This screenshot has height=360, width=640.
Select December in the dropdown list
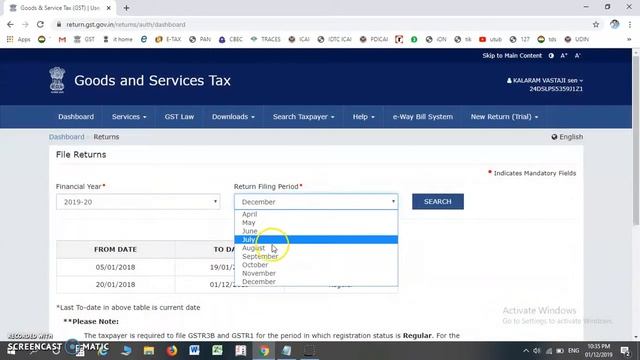coord(316,282)
